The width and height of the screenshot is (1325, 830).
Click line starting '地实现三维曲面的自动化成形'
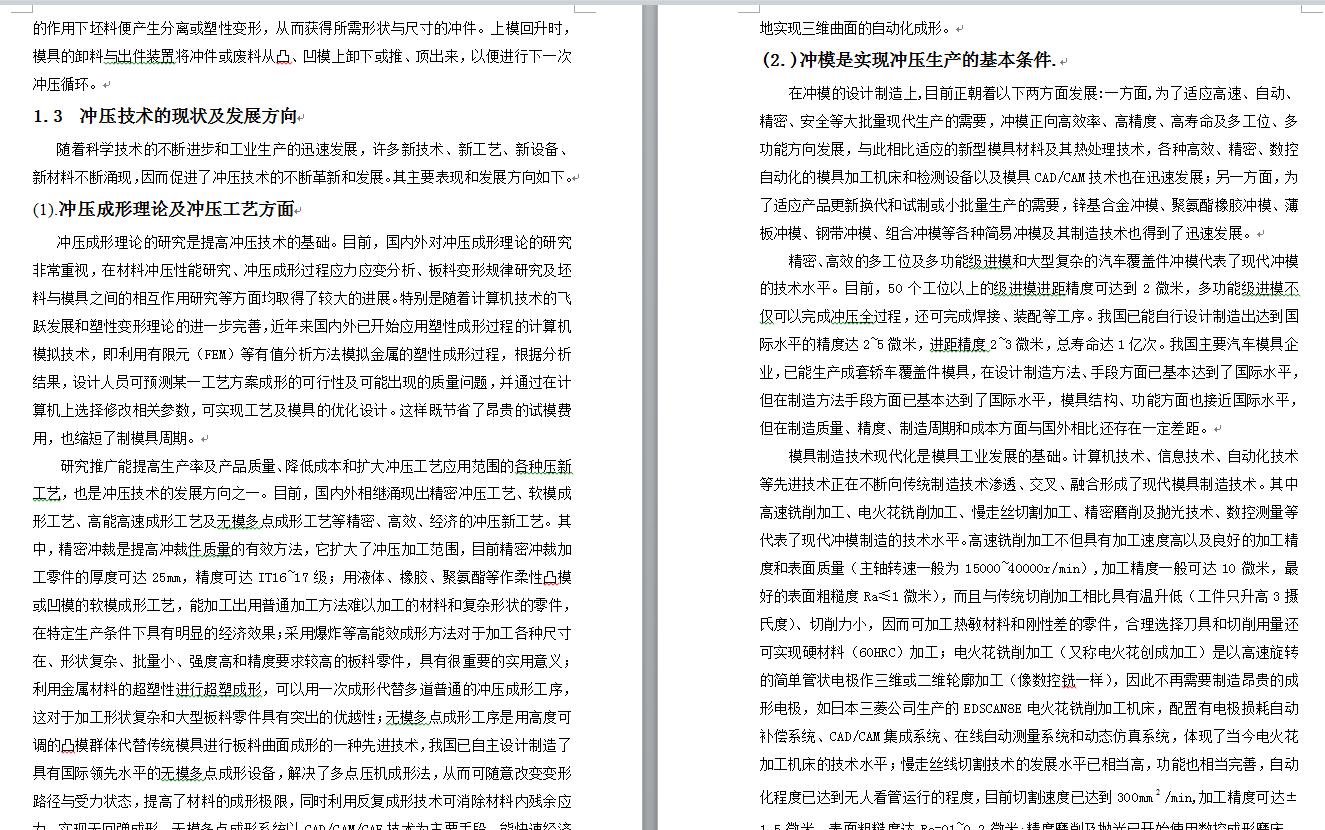(x=856, y=28)
